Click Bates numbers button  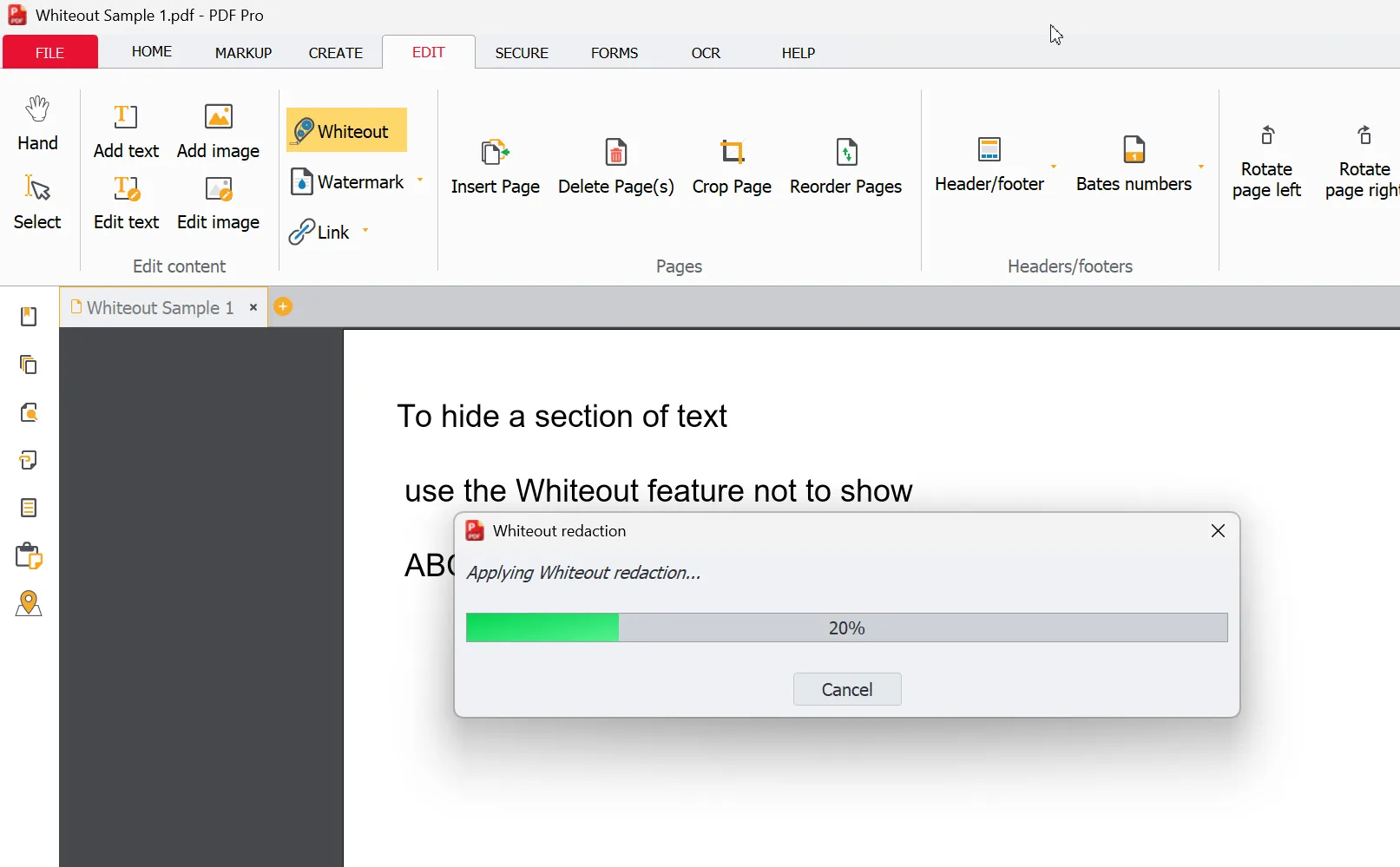tap(1134, 164)
